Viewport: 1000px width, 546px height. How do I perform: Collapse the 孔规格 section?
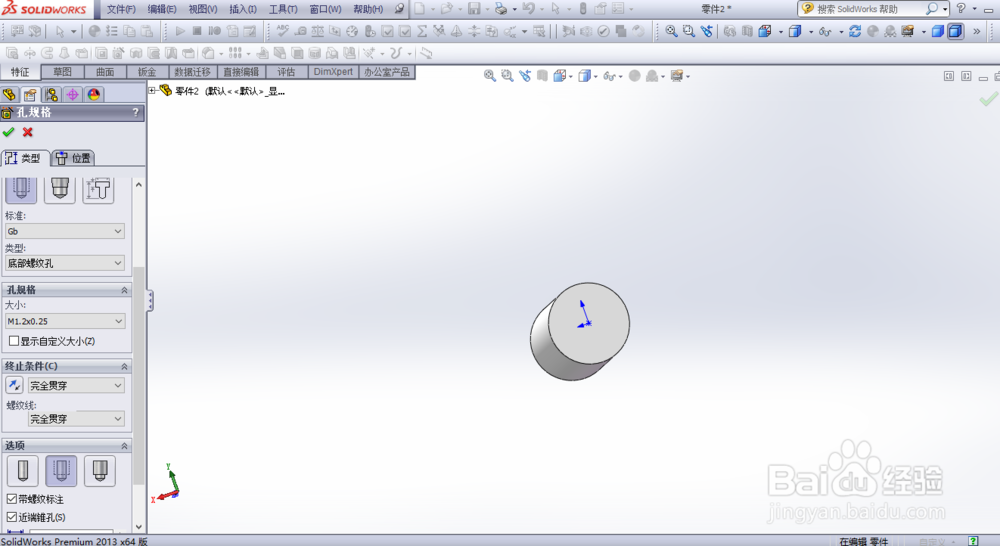point(124,290)
